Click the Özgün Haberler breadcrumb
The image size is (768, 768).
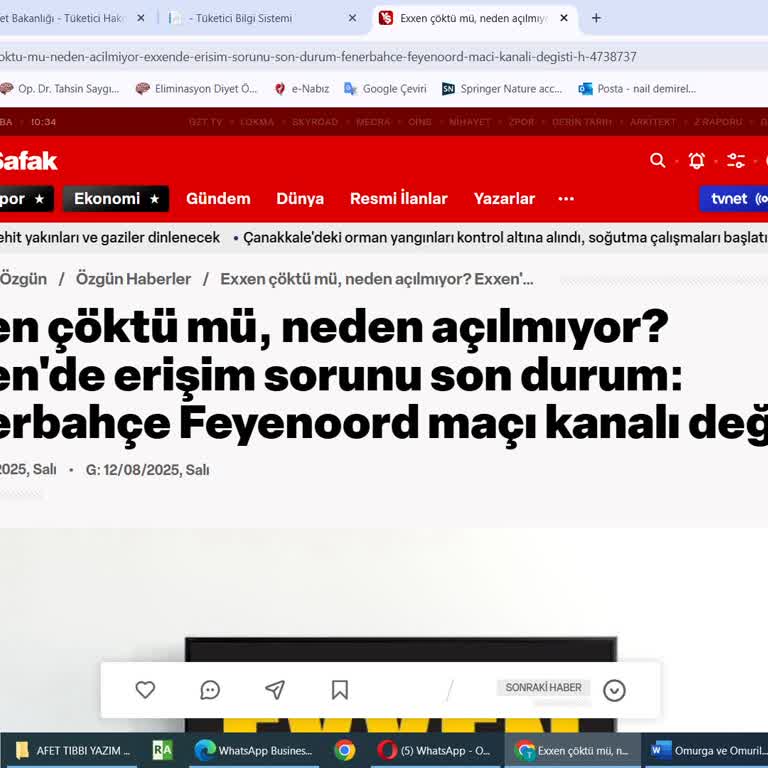[133, 279]
